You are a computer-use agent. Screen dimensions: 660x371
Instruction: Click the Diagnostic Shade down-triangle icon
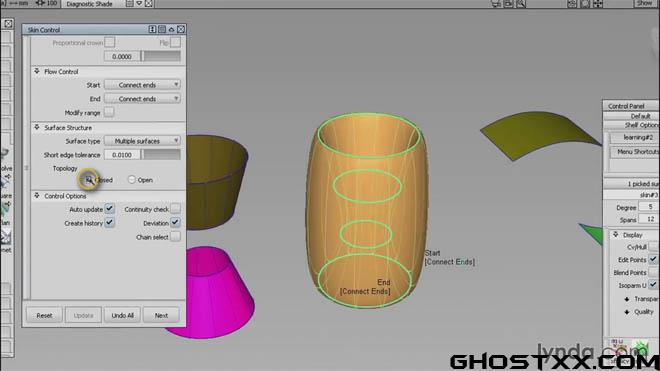click(139, 4)
